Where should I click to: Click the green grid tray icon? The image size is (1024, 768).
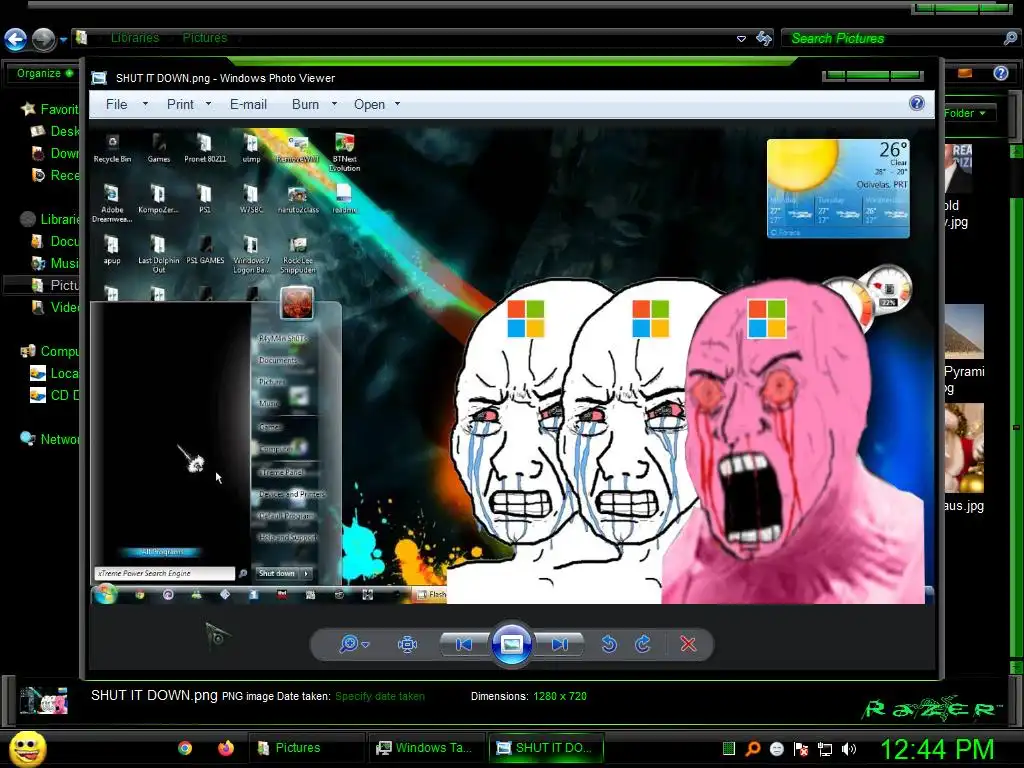(729, 749)
